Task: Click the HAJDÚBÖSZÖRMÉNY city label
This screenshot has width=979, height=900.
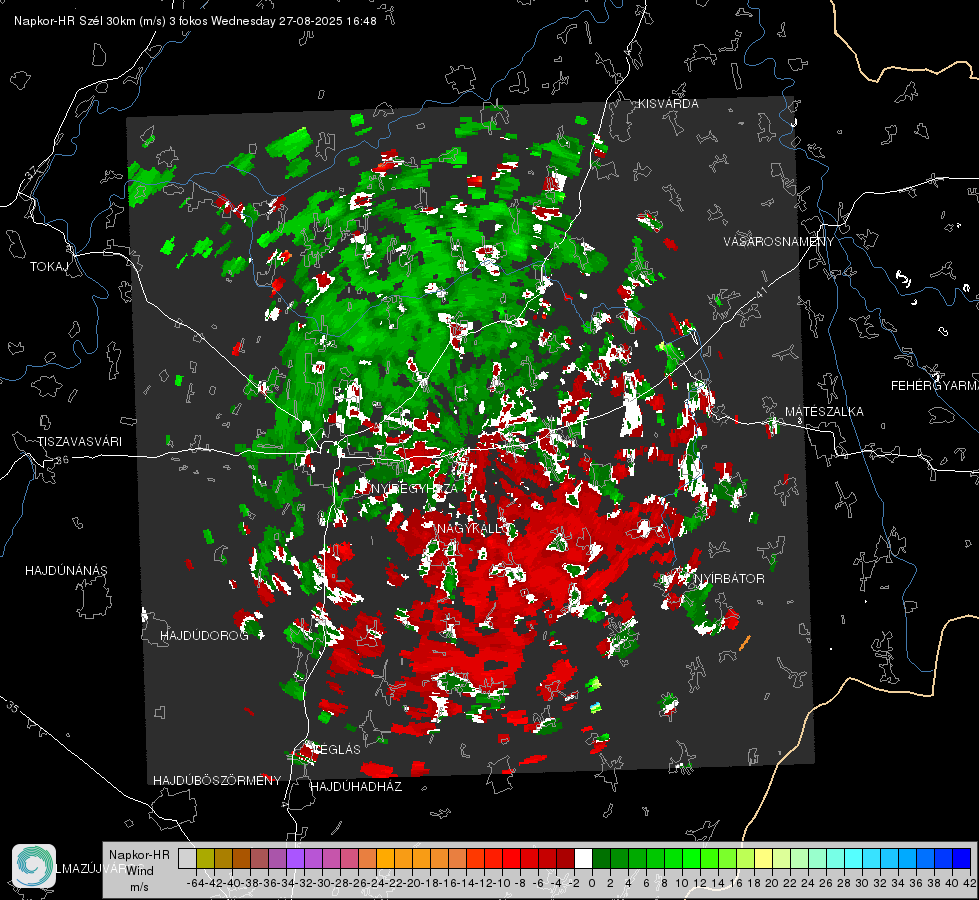Action: click(217, 781)
